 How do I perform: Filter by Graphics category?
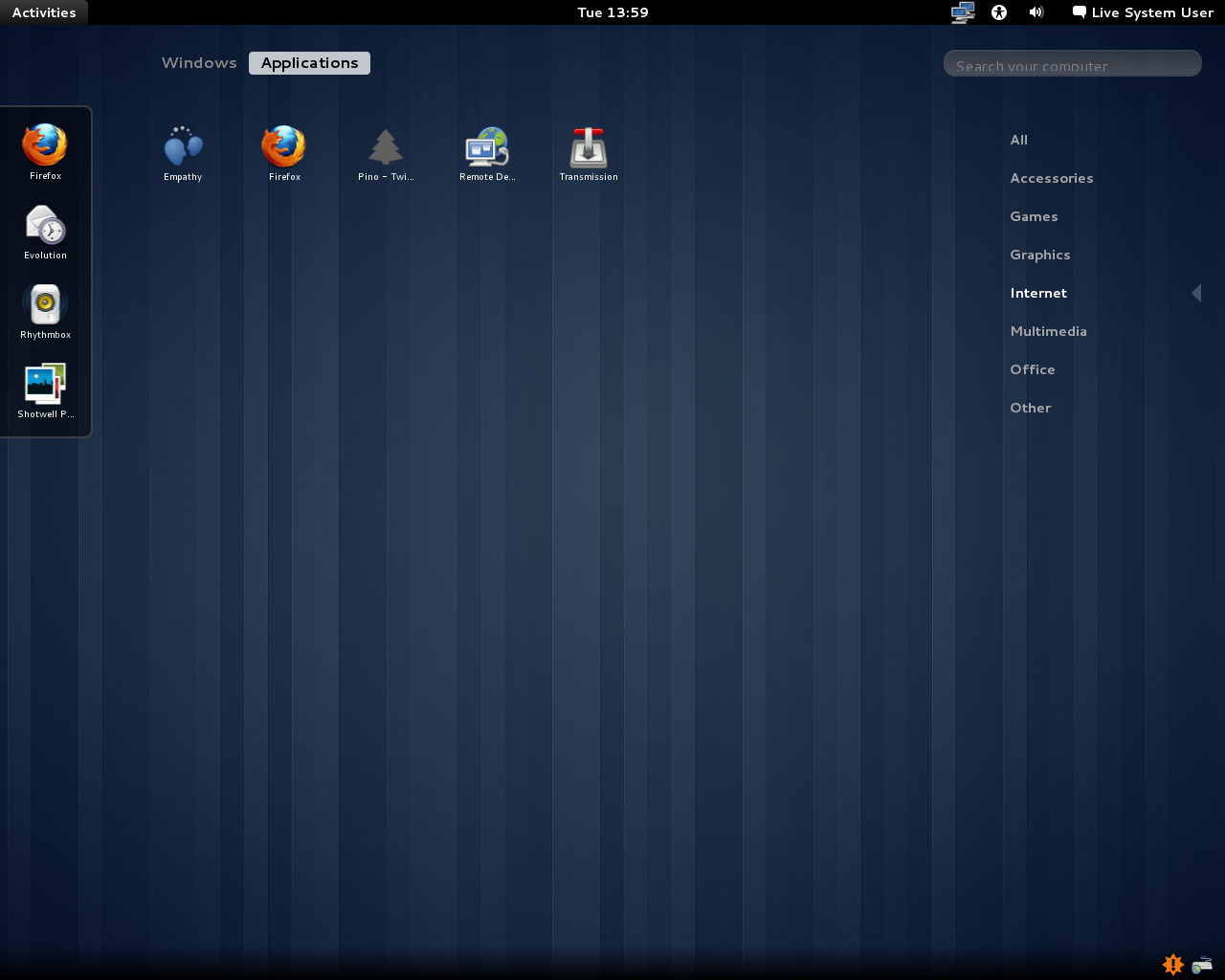click(x=1040, y=255)
